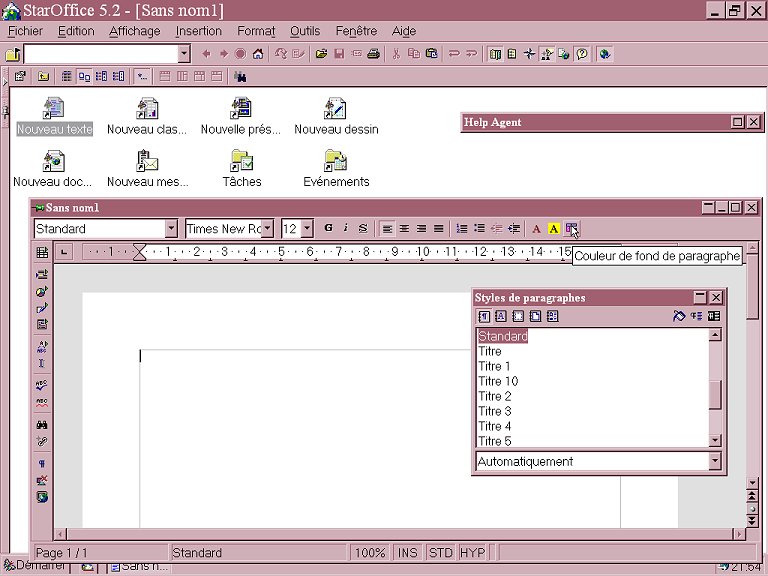Screen dimensions: 768x576
Task: Open the Tâches shortcut icon
Action: point(241,161)
